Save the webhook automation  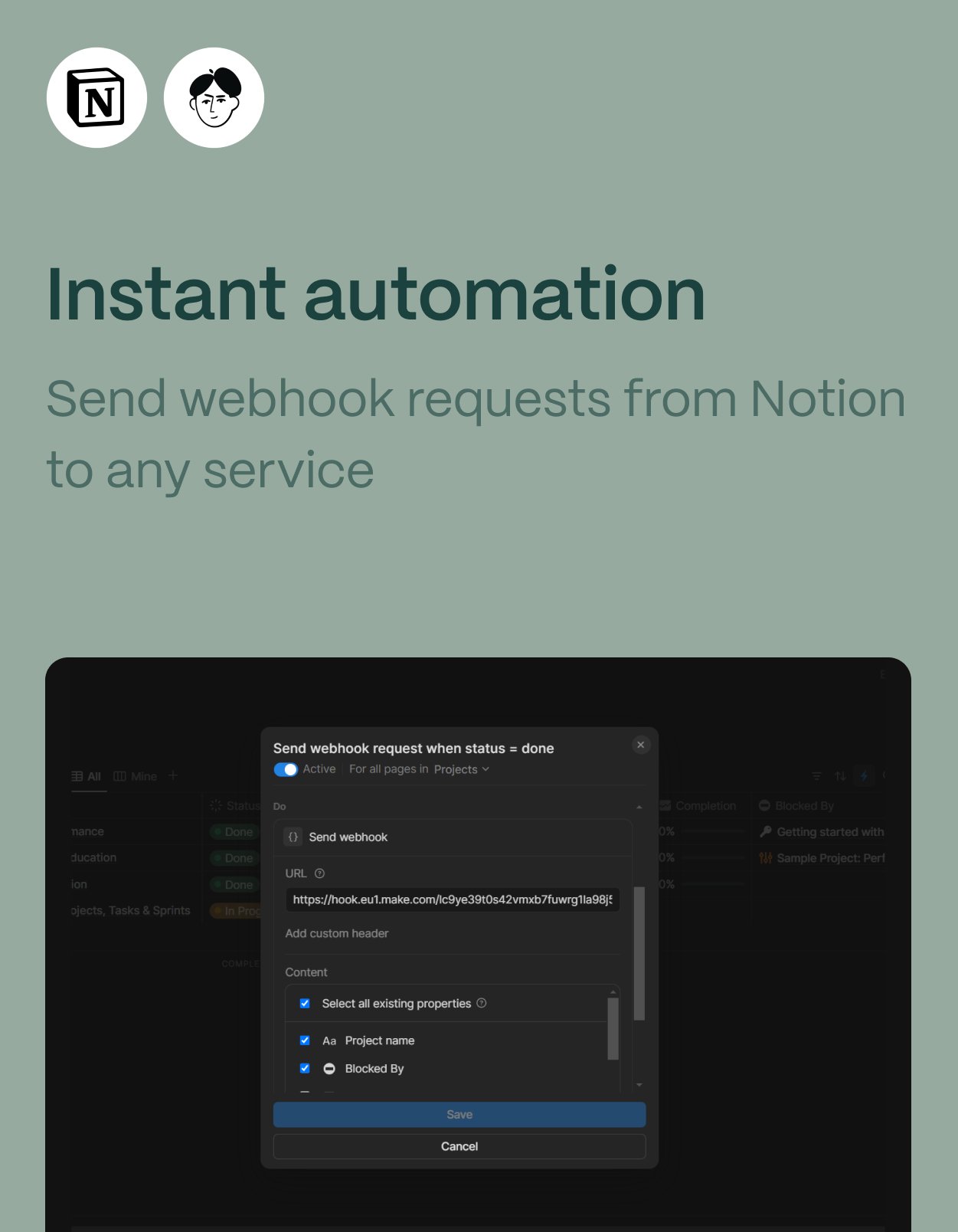[x=459, y=1115]
